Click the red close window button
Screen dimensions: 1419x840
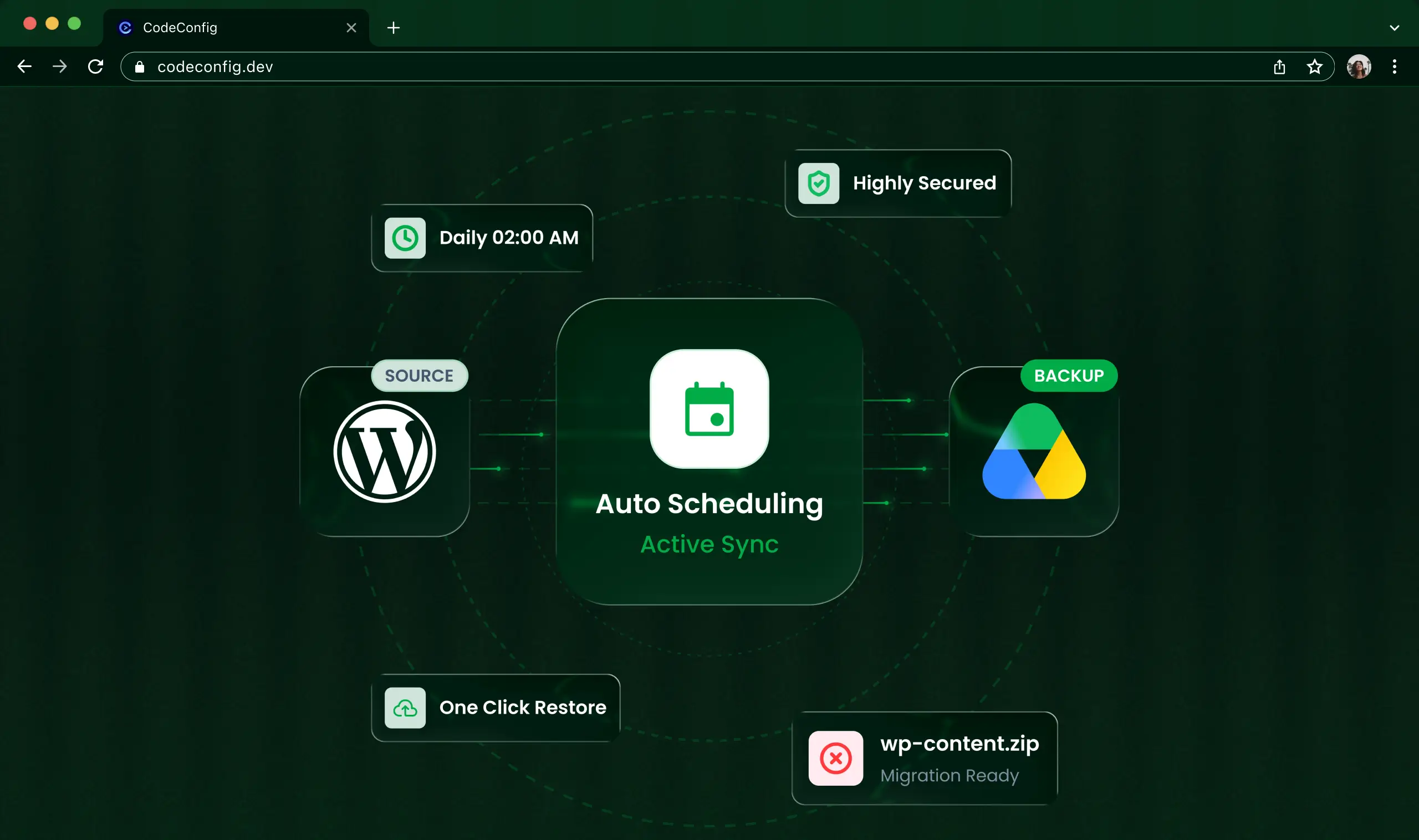pos(30,23)
